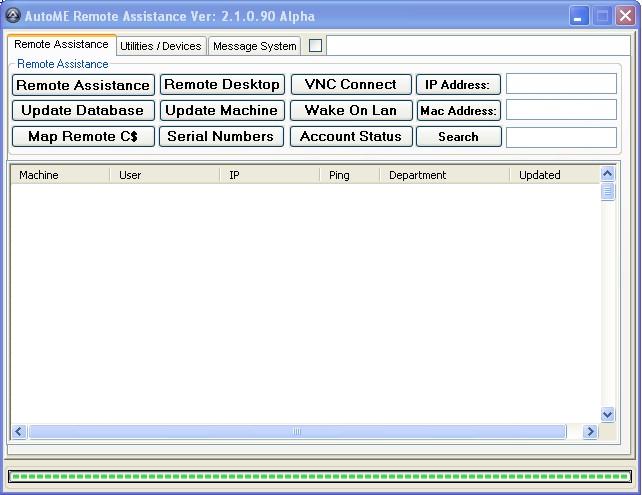
Task: Toggle the checkbox beside Message System tab
Action: (316, 45)
